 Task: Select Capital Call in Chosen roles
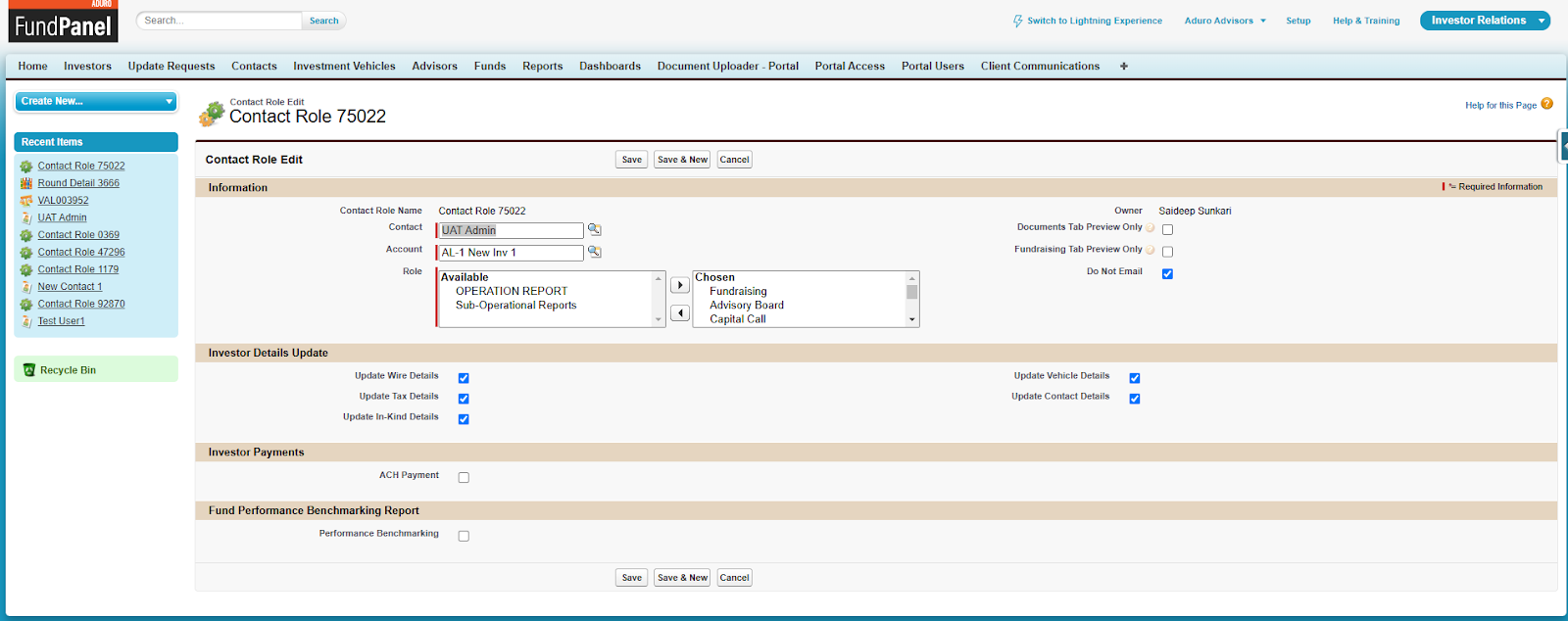[x=738, y=319]
